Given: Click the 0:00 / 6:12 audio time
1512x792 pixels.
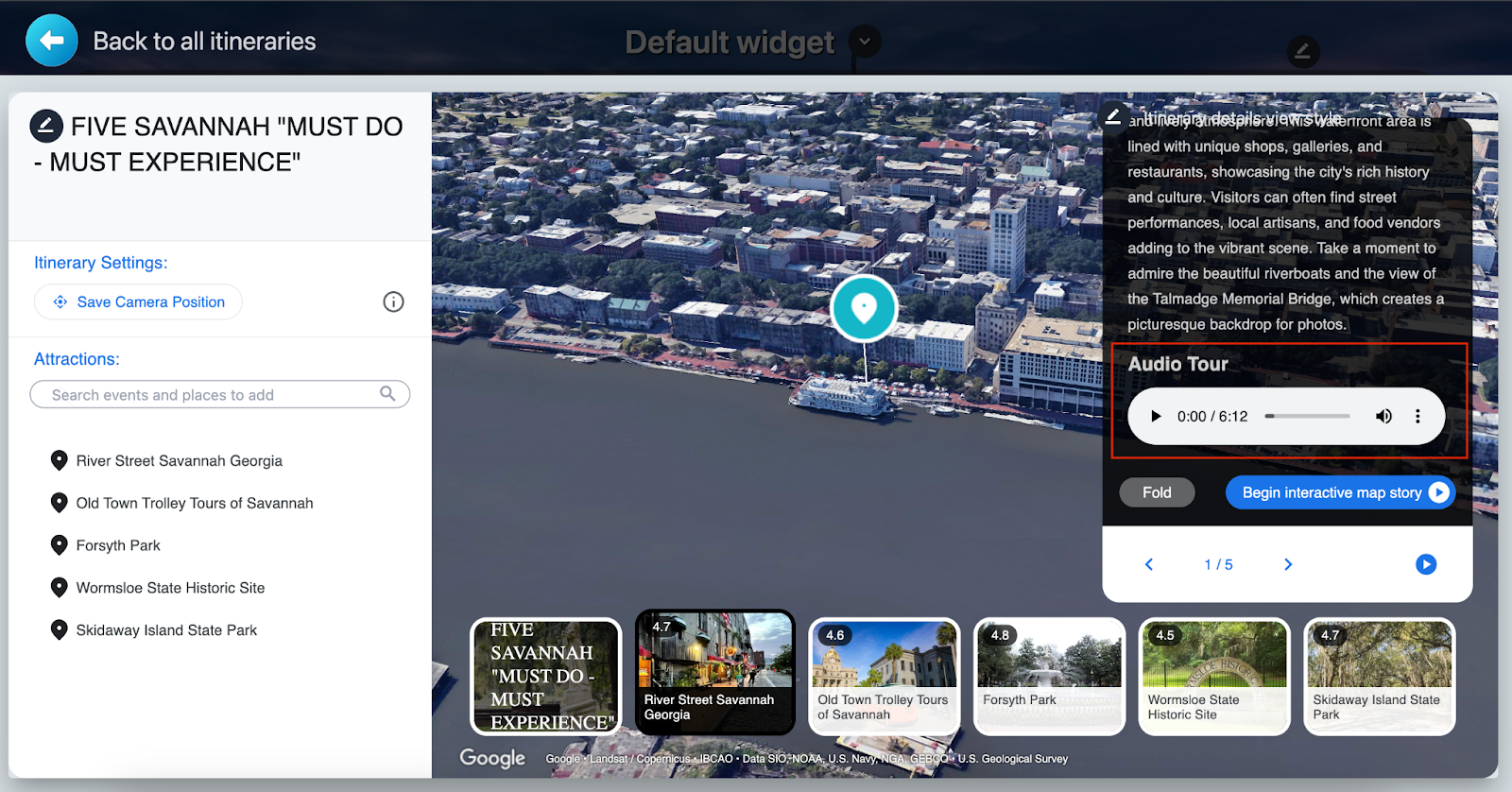Looking at the screenshot, I should pos(1212,417).
